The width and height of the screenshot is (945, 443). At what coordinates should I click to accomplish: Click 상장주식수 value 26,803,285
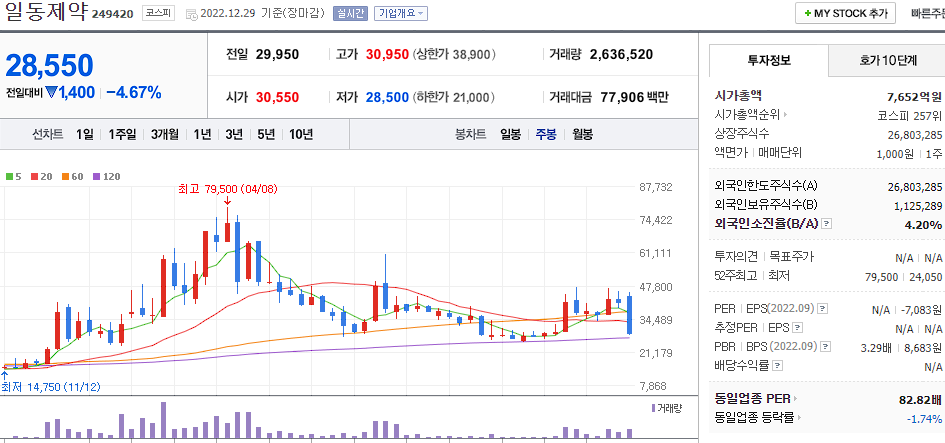point(914,135)
